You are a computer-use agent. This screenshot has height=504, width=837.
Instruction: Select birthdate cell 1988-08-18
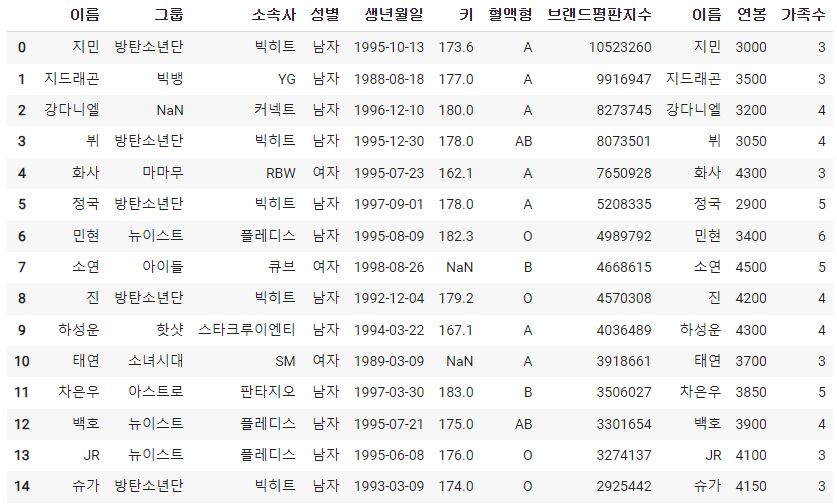click(x=389, y=80)
